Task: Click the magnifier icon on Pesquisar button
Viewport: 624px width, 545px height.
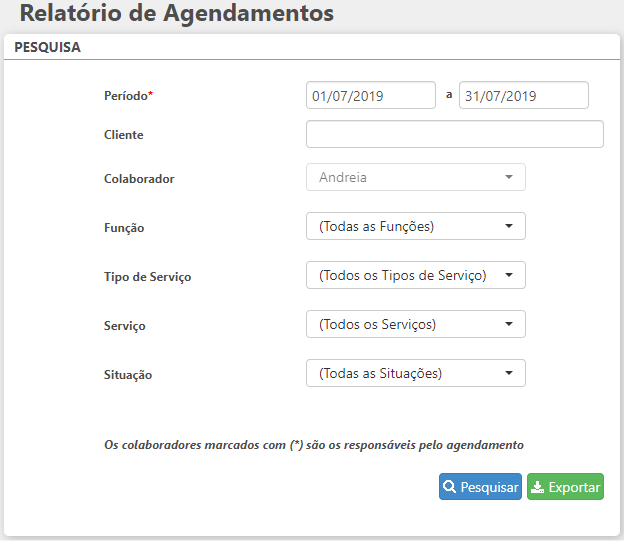Action: 449,488
